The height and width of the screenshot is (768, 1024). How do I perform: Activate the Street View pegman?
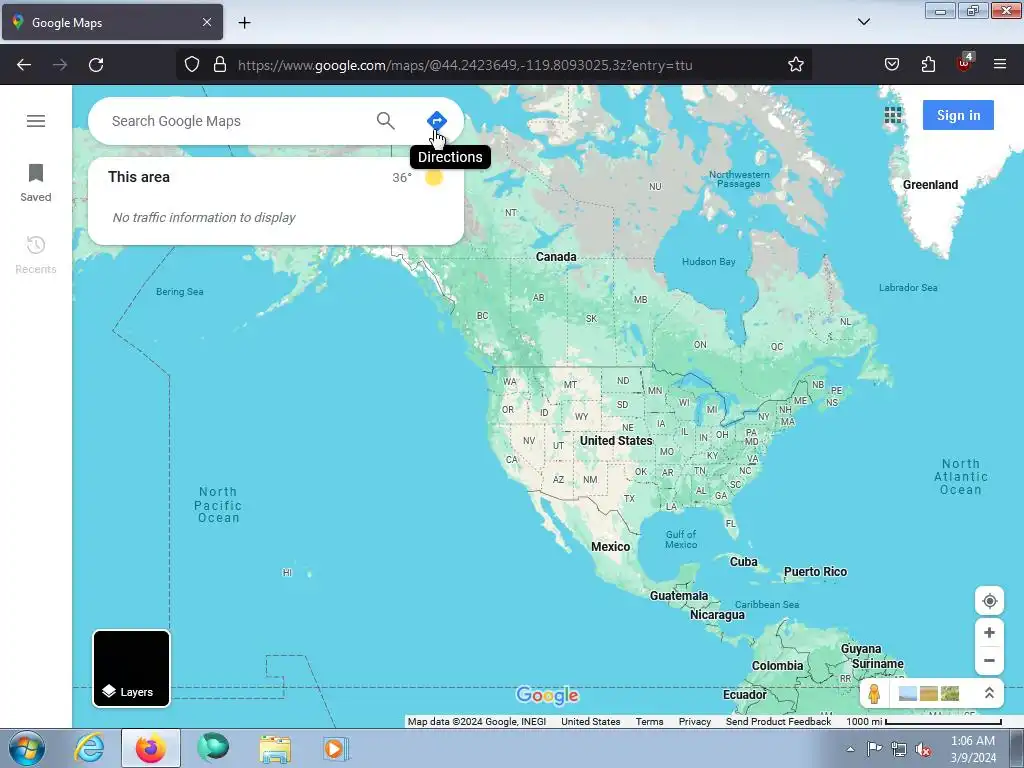874,694
